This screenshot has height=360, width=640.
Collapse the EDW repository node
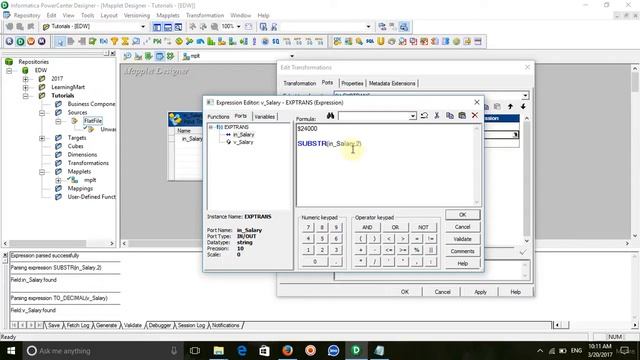pyautogui.click(x=9, y=71)
